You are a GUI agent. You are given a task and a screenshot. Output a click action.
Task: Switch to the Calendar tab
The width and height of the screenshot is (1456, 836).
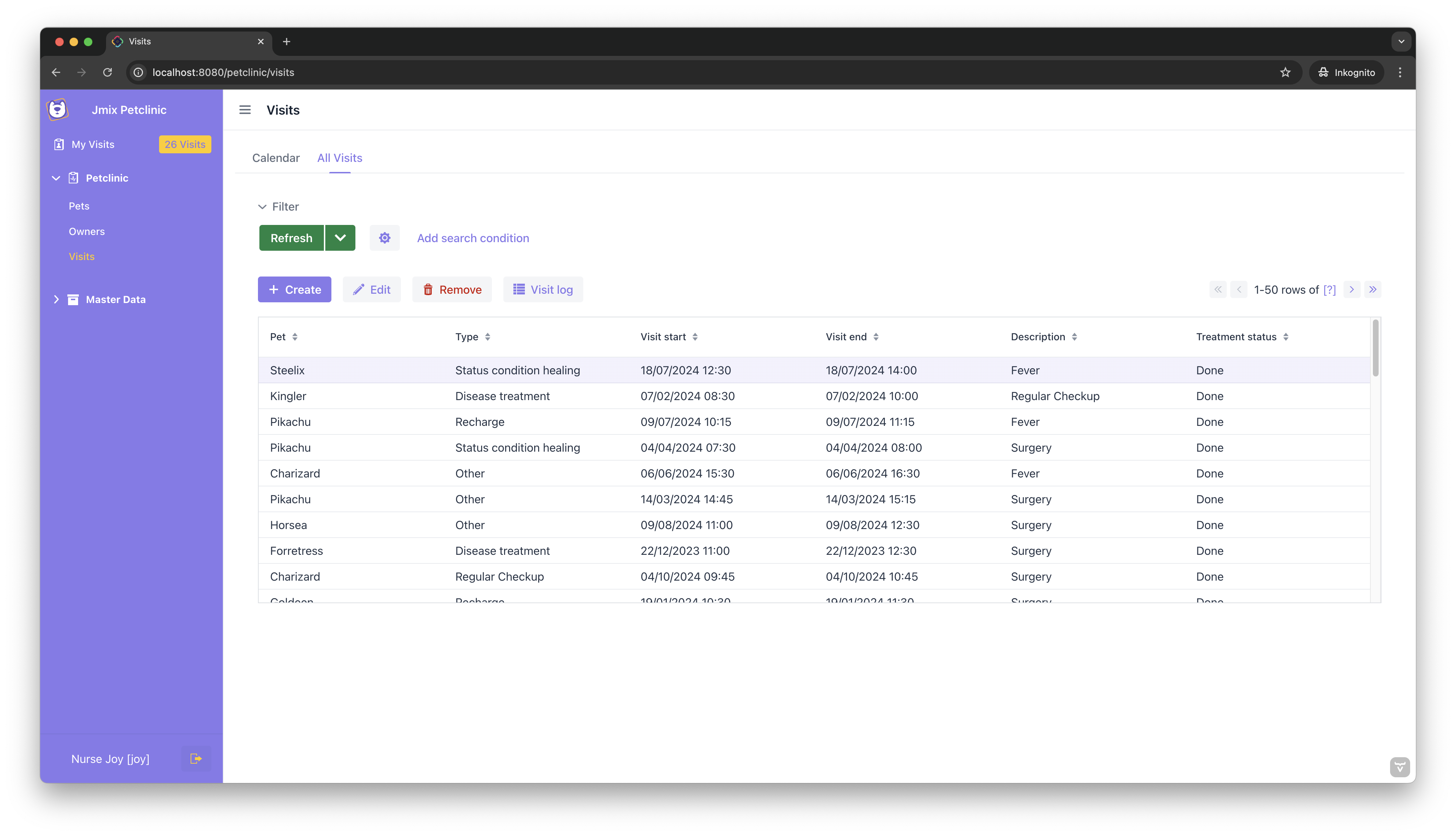point(276,158)
